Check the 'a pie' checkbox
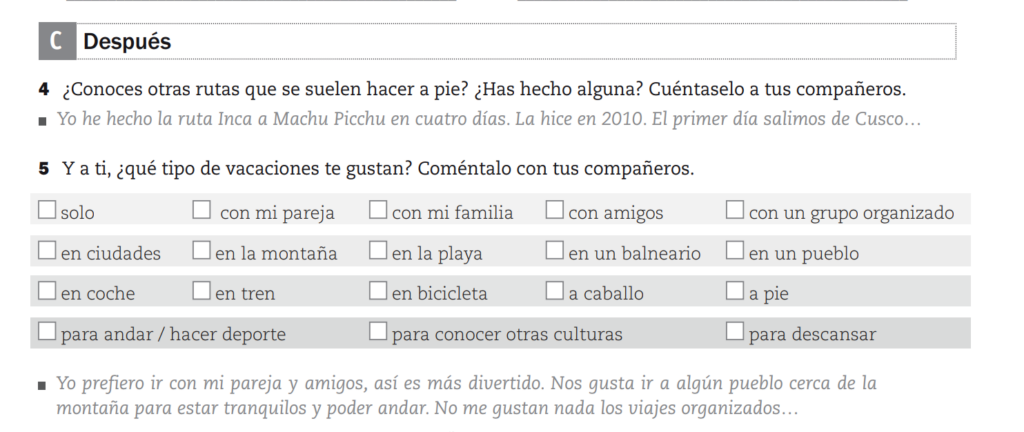Viewport: 1024px width, 432px height. (x=735, y=290)
